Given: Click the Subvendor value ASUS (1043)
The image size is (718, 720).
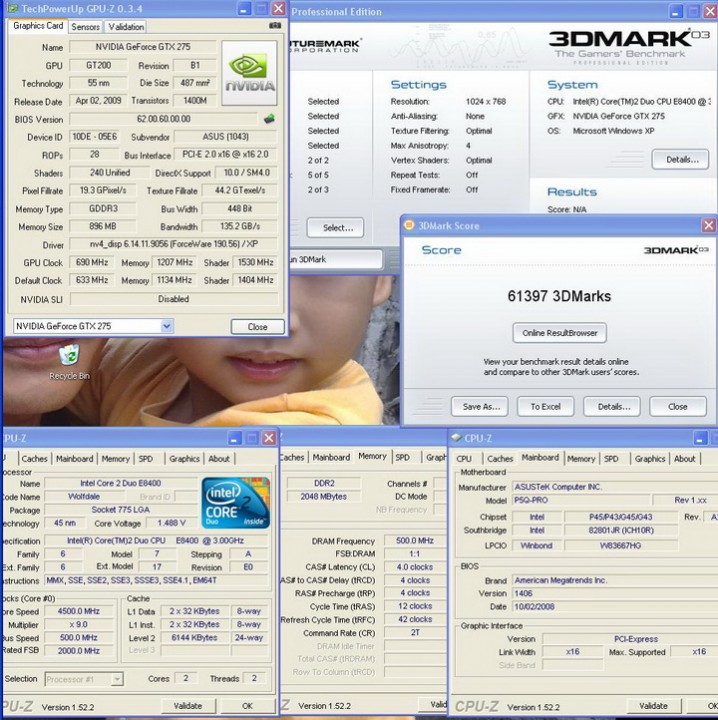Looking at the screenshot, I should 225,137.
